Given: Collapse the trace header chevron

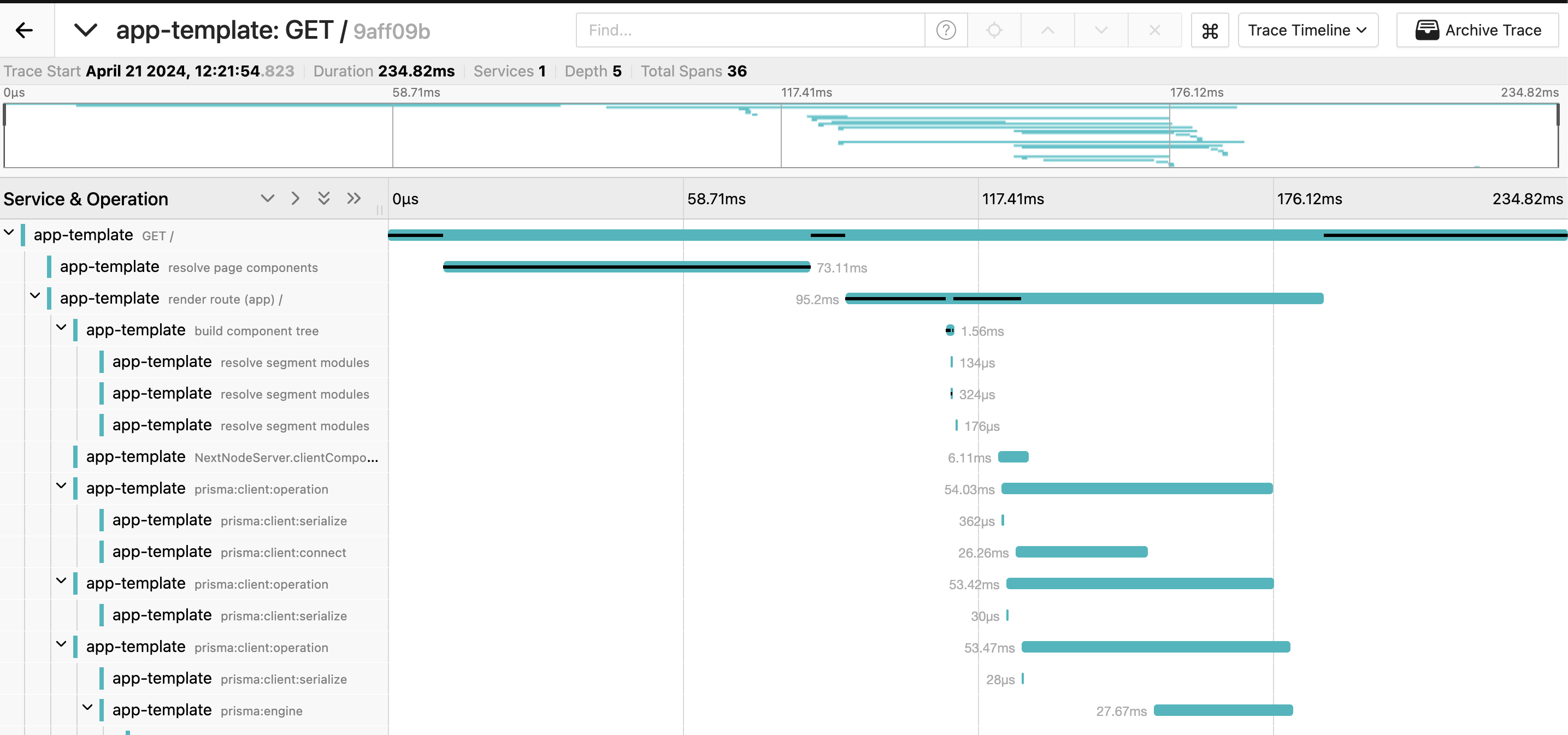Looking at the screenshot, I should pyautogui.click(x=85, y=30).
